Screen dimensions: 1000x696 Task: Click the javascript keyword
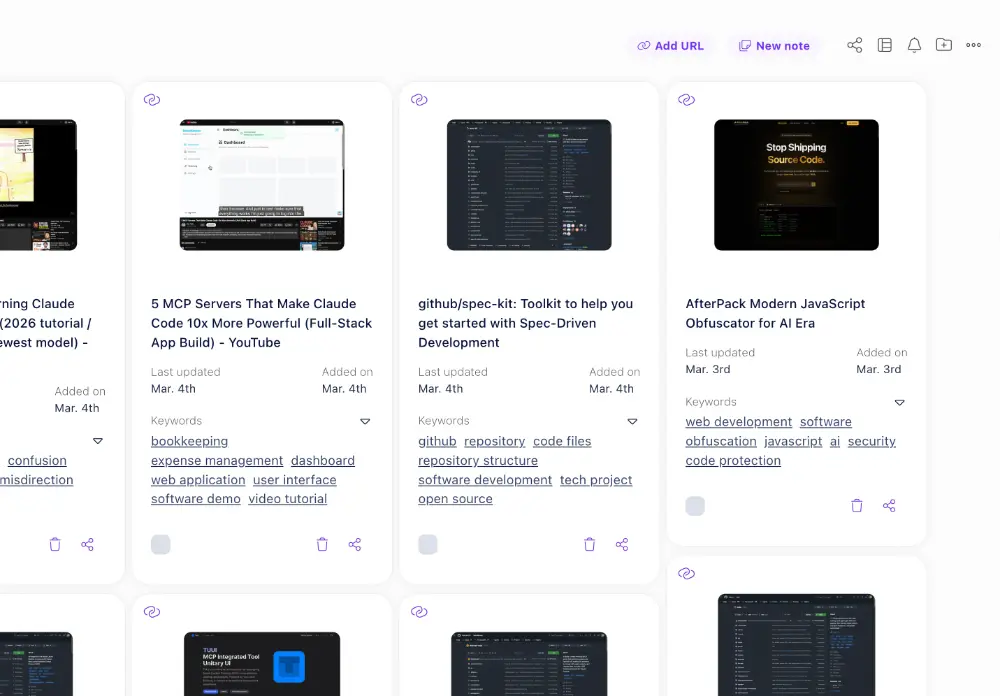coord(793,441)
